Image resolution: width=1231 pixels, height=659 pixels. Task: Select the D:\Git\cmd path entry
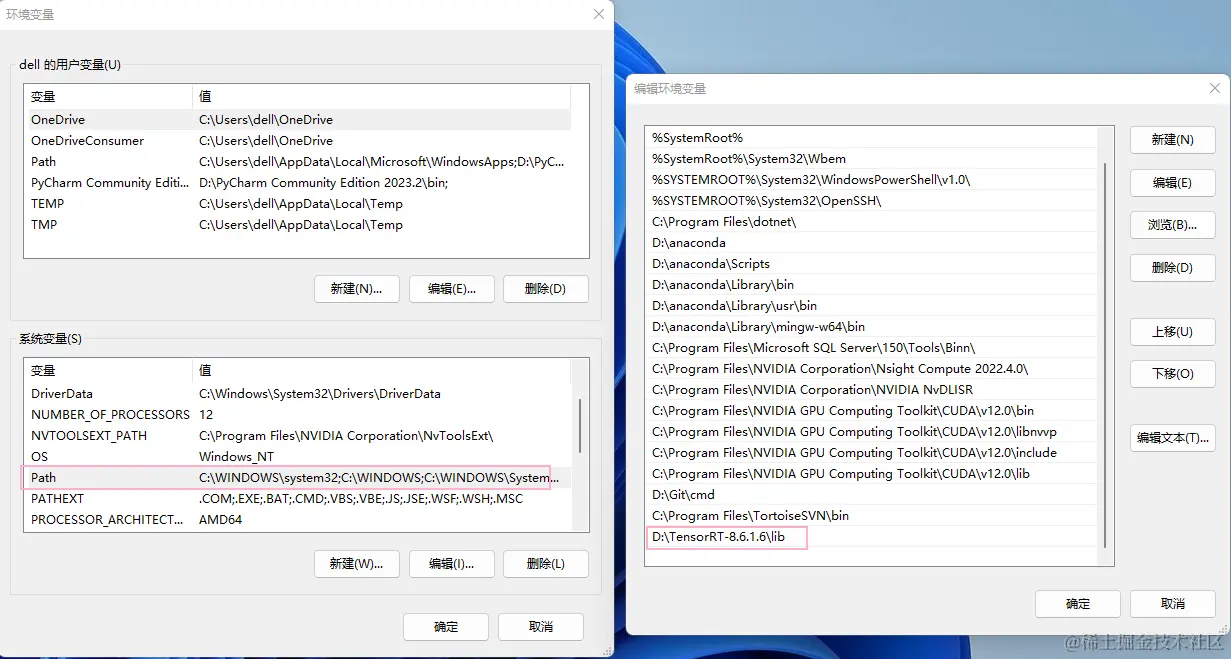[871, 494]
